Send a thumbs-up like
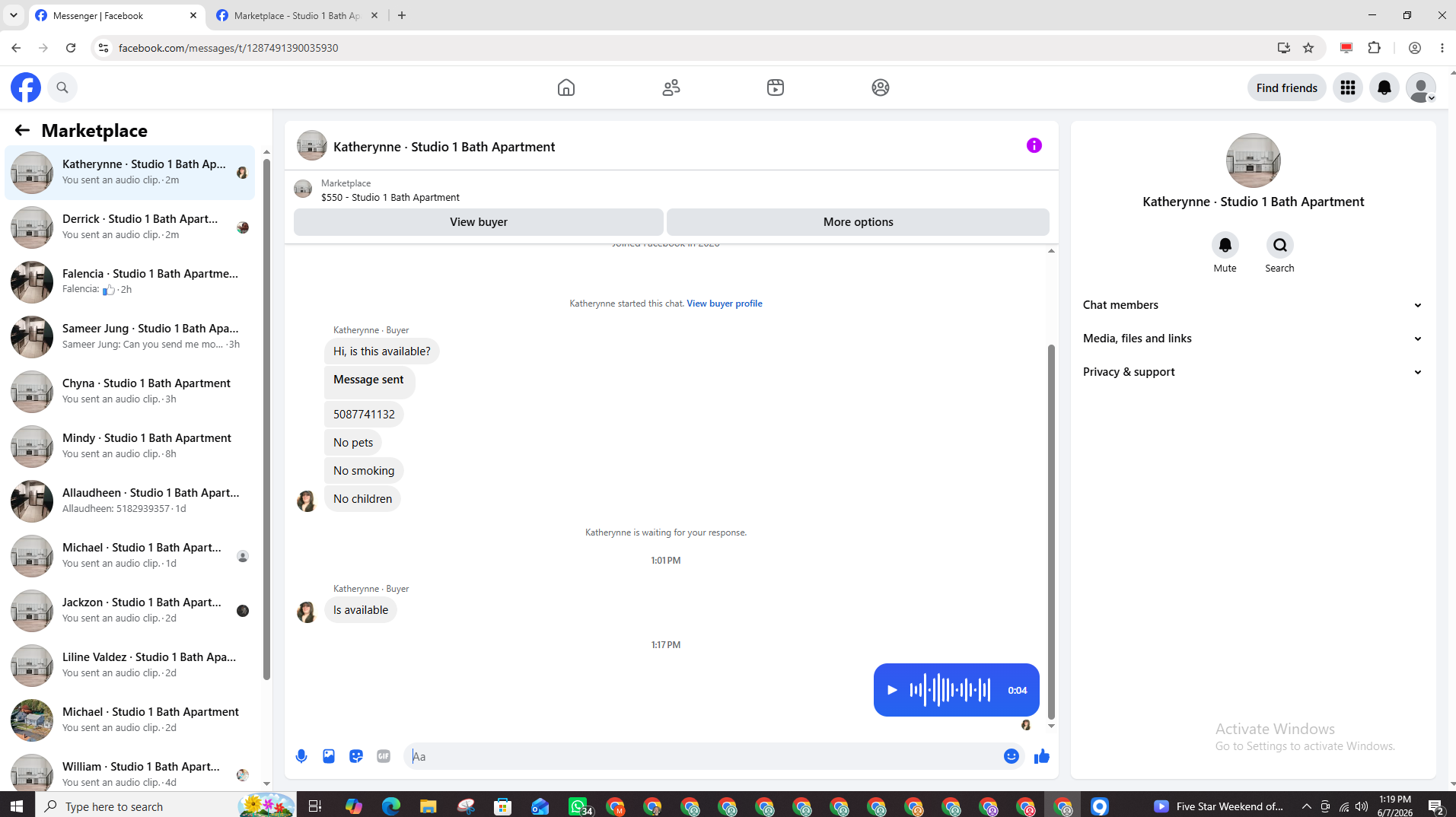The image size is (1456, 817). click(1042, 756)
